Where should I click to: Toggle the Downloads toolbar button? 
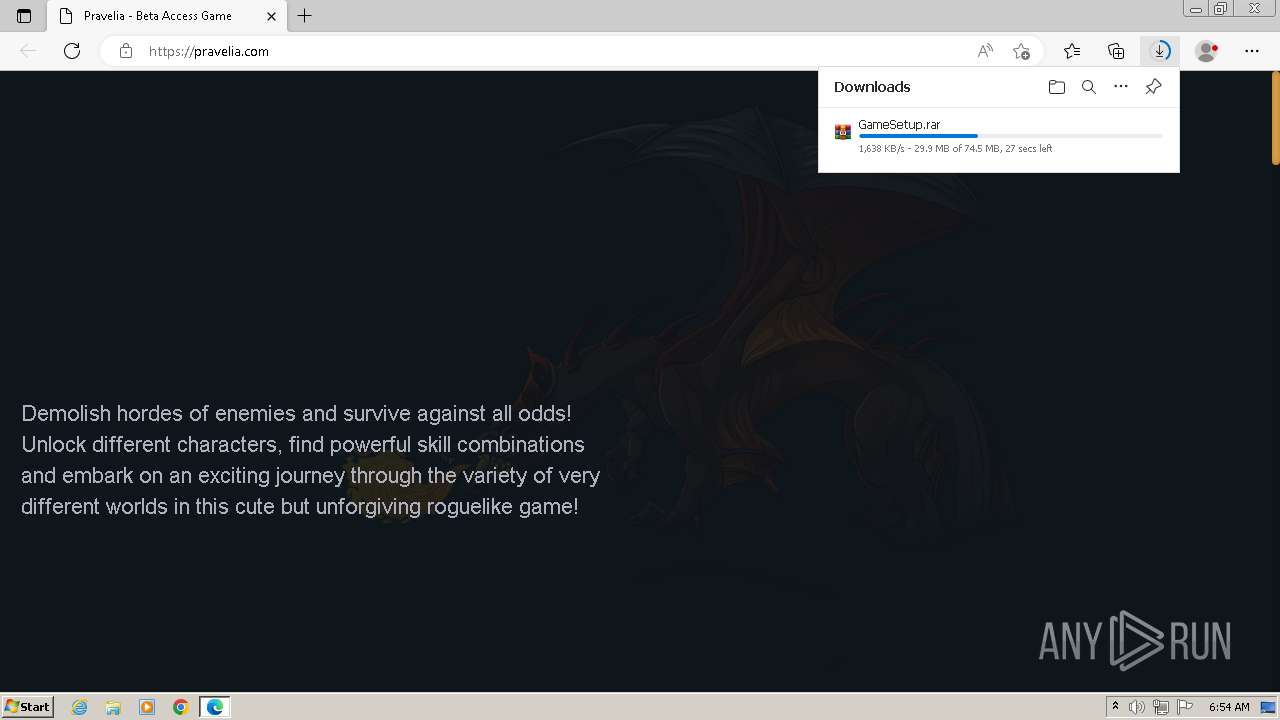click(1160, 51)
